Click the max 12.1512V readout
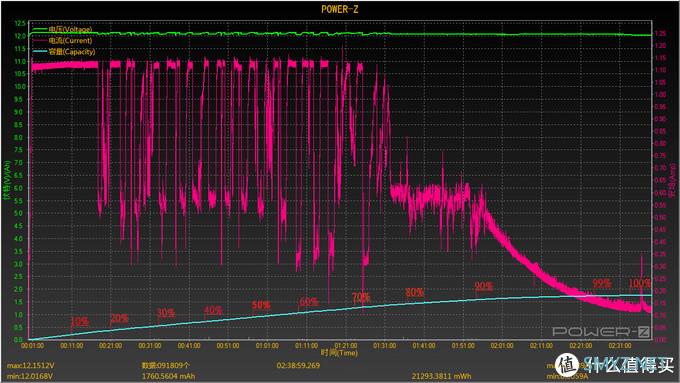Image resolution: width=680 pixels, height=383 pixels. (x=29, y=366)
